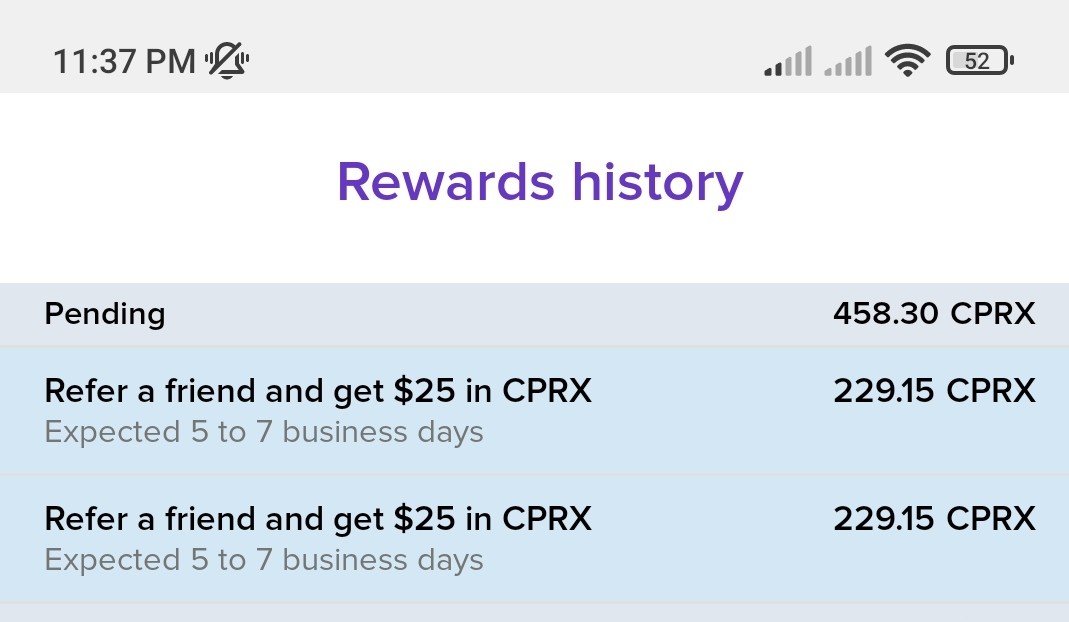Tap the second 229.15 CPRX amount
Screen dimensions: 1069x622
pos(935,519)
